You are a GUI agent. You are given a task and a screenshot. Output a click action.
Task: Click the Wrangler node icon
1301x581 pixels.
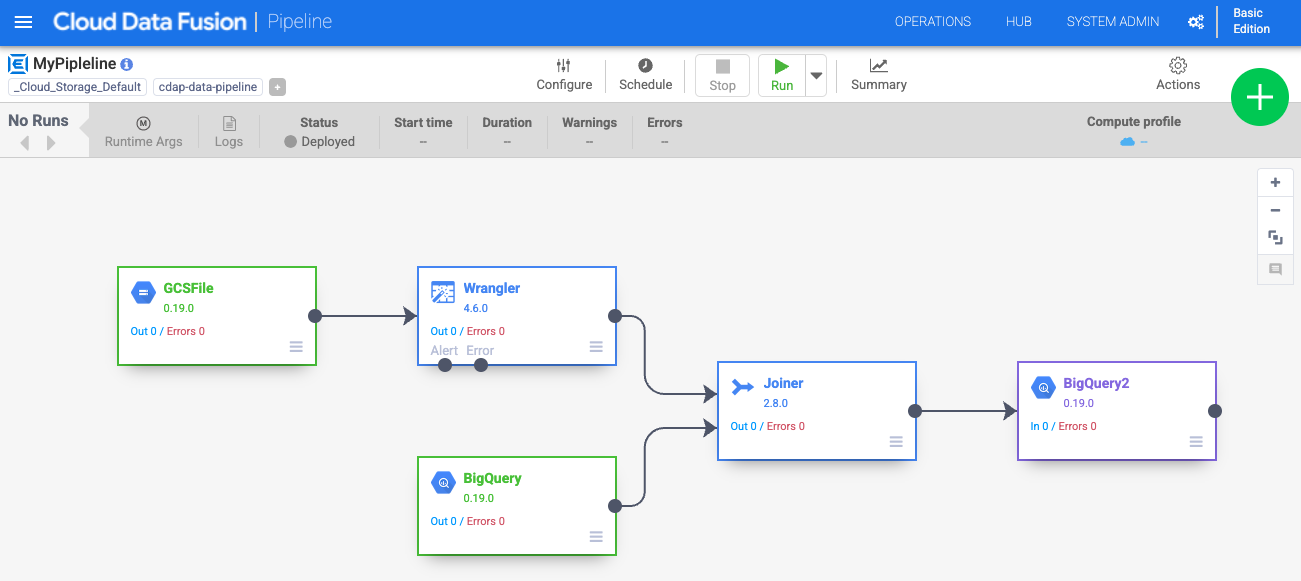pos(443,292)
